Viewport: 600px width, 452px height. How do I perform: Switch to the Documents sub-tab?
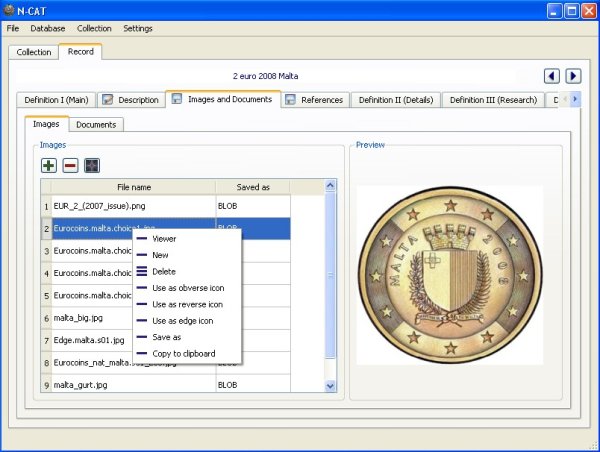pos(96,125)
